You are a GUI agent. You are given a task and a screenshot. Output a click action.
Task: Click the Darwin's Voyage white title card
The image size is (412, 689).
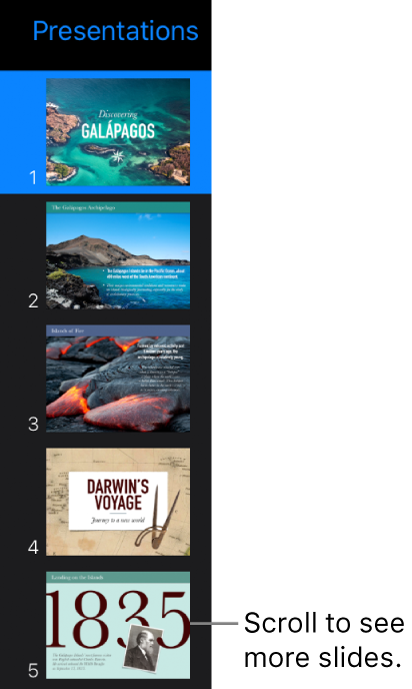coord(118,501)
